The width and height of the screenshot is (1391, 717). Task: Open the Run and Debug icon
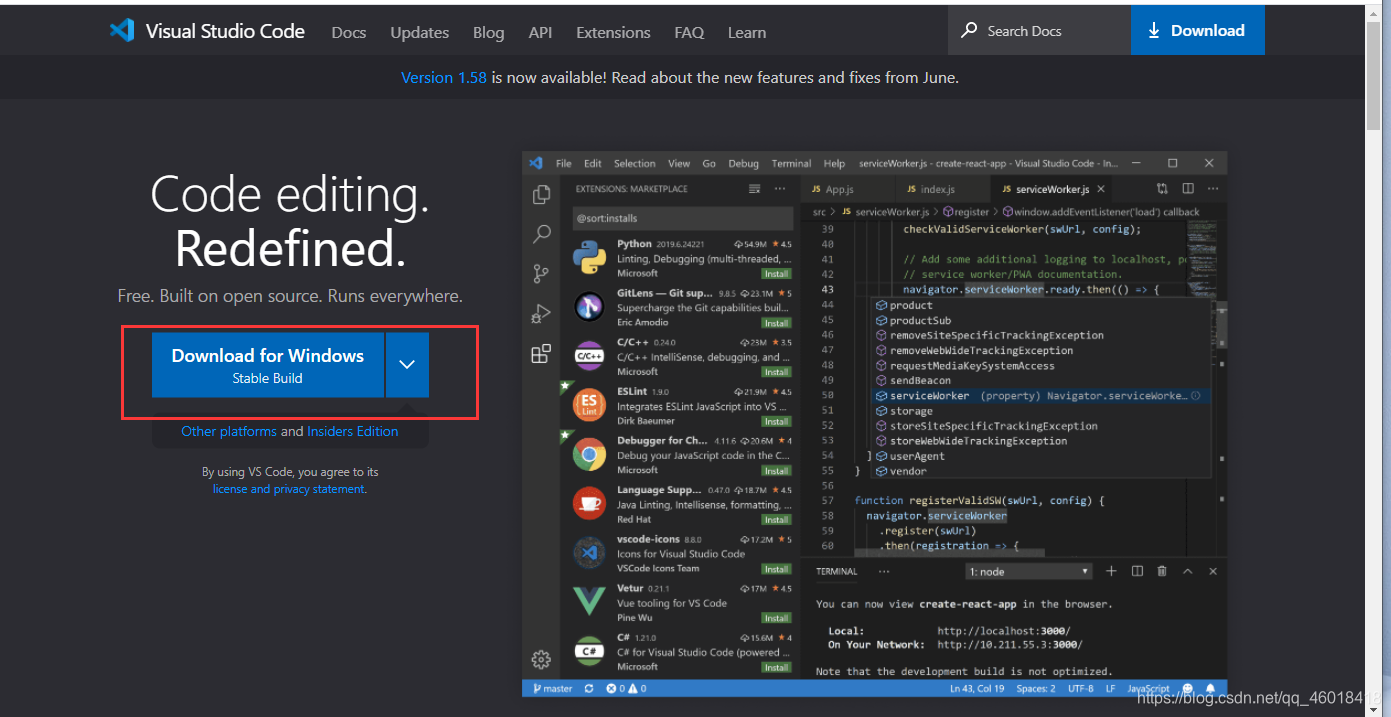[x=541, y=313]
